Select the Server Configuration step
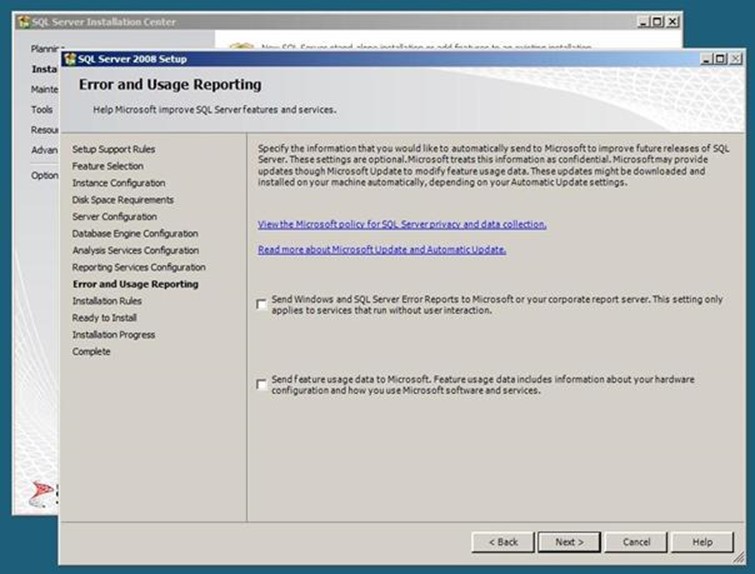755x574 pixels. 115,217
